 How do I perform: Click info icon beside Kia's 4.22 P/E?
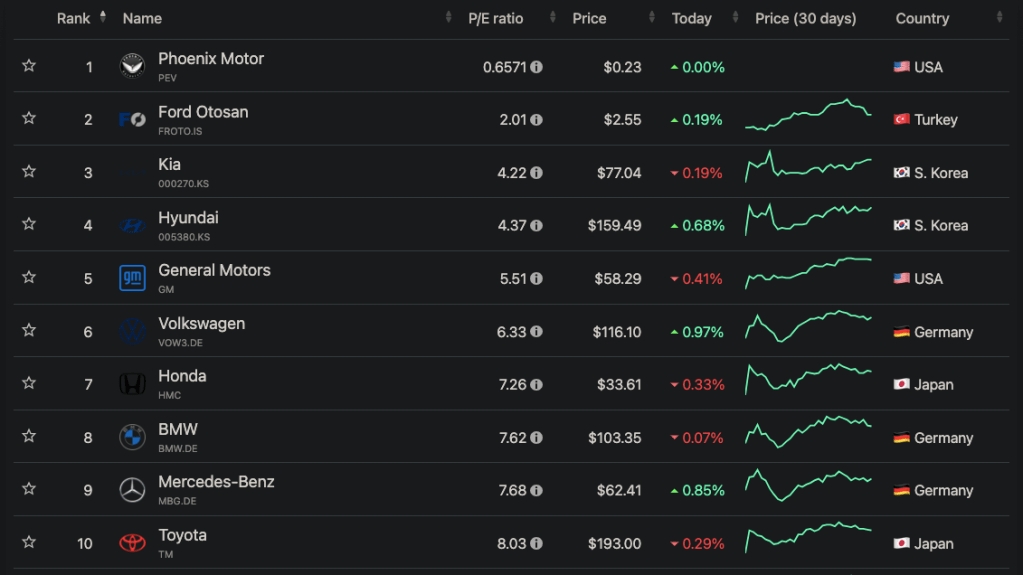pos(537,173)
